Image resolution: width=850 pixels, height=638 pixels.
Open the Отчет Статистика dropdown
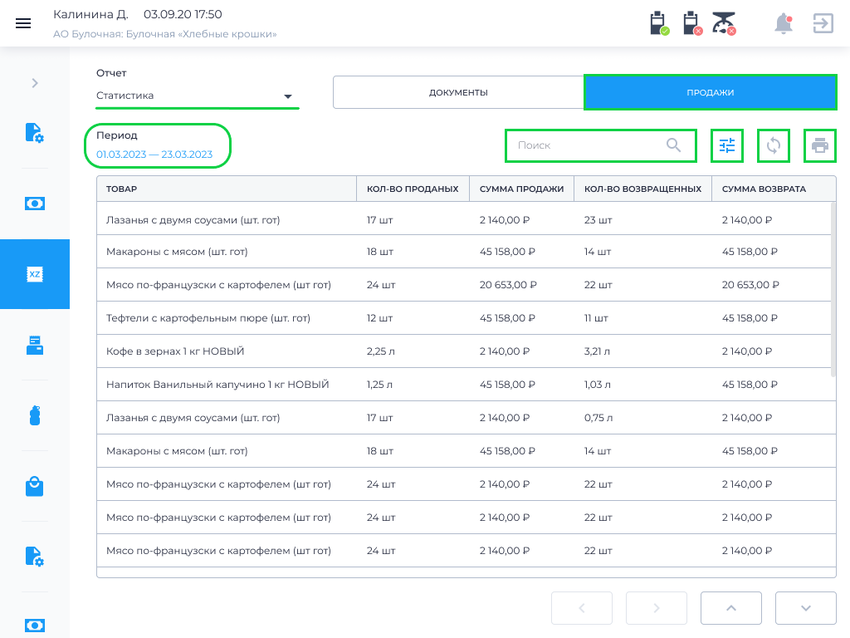(197, 95)
